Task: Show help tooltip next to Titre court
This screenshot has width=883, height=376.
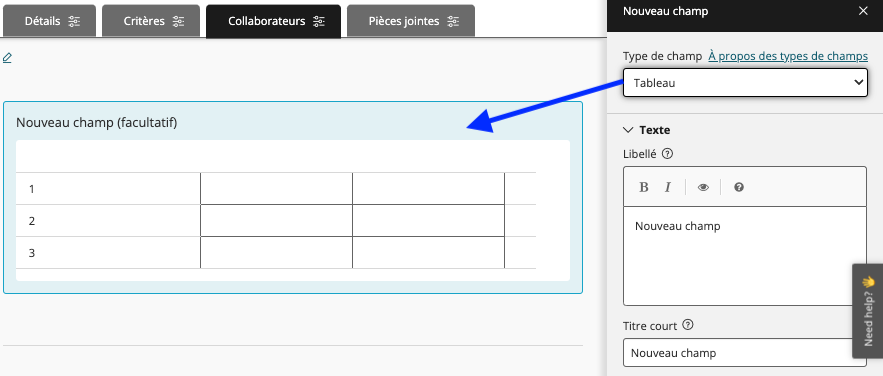Action: [688, 325]
